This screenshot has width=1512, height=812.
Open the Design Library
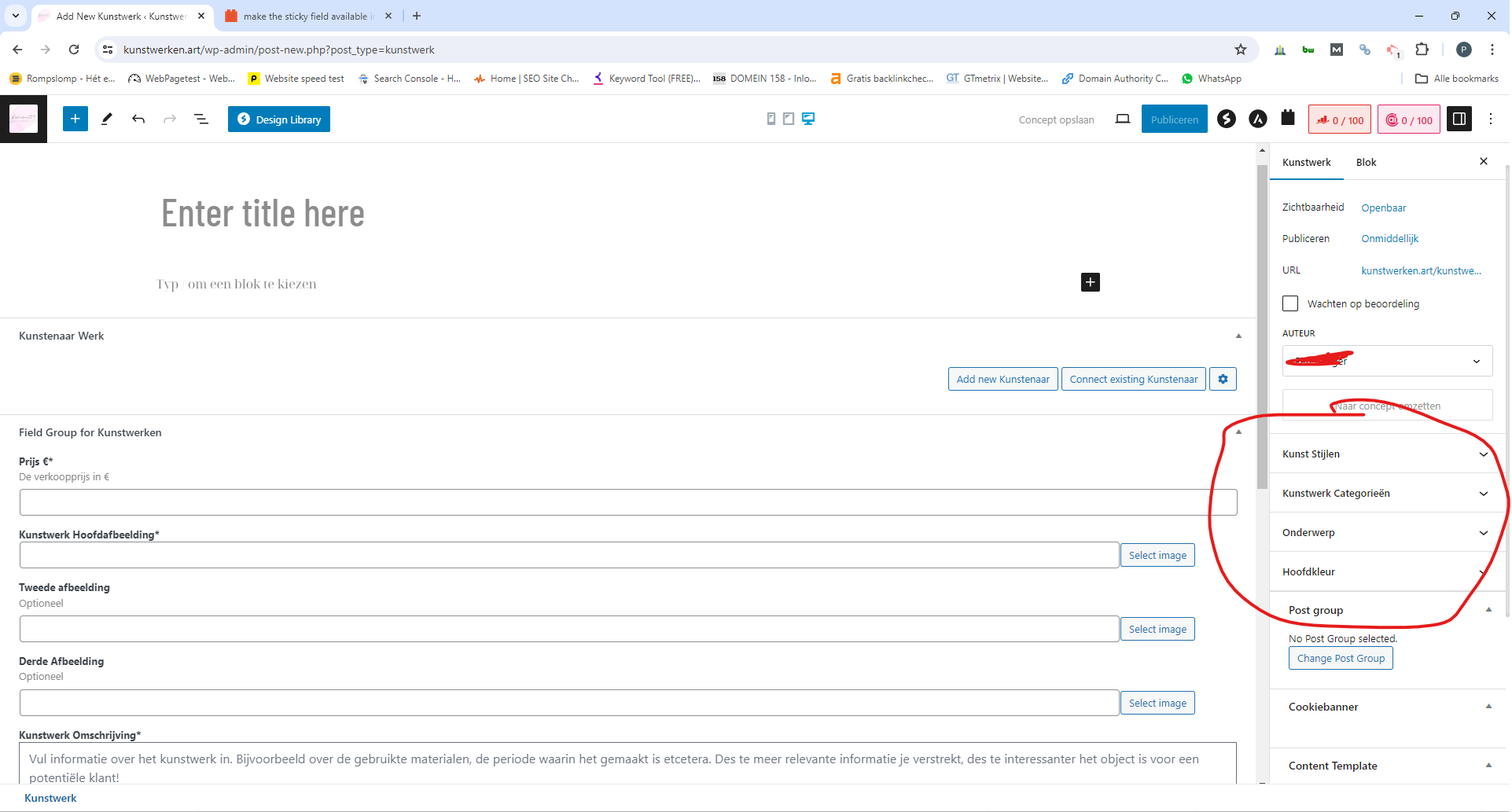click(x=279, y=119)
